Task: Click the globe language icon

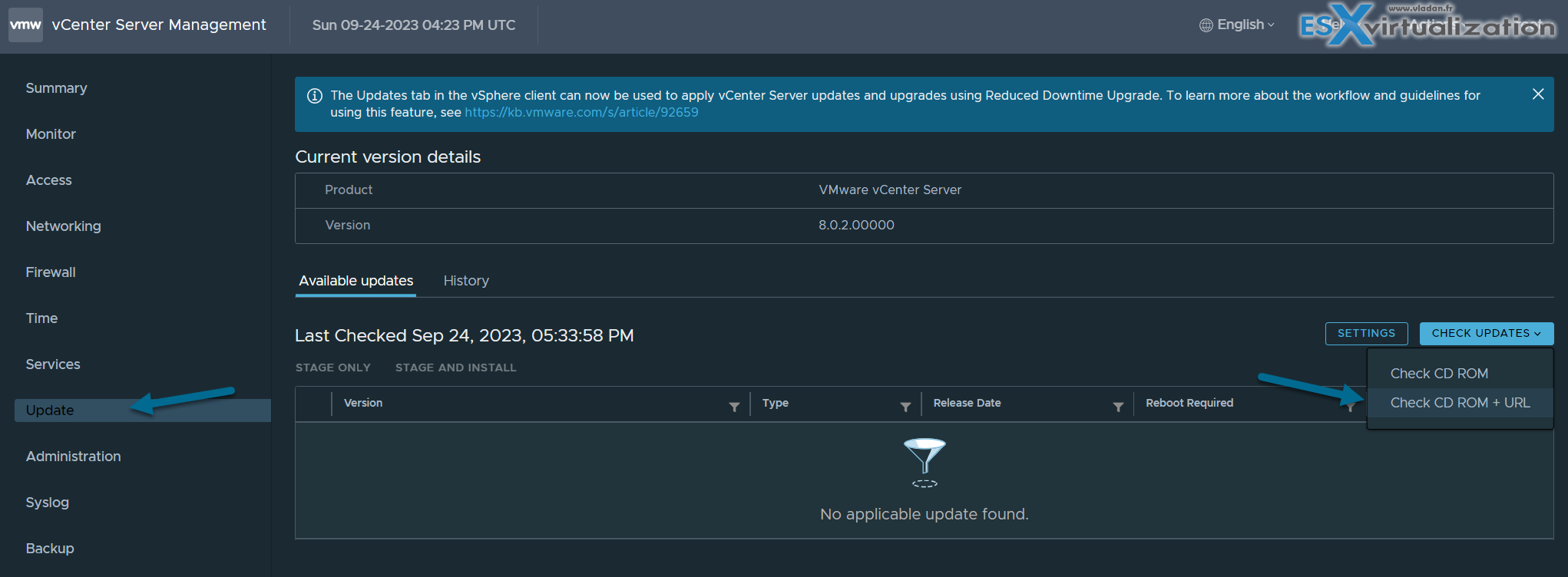Action: point(1206,25)
